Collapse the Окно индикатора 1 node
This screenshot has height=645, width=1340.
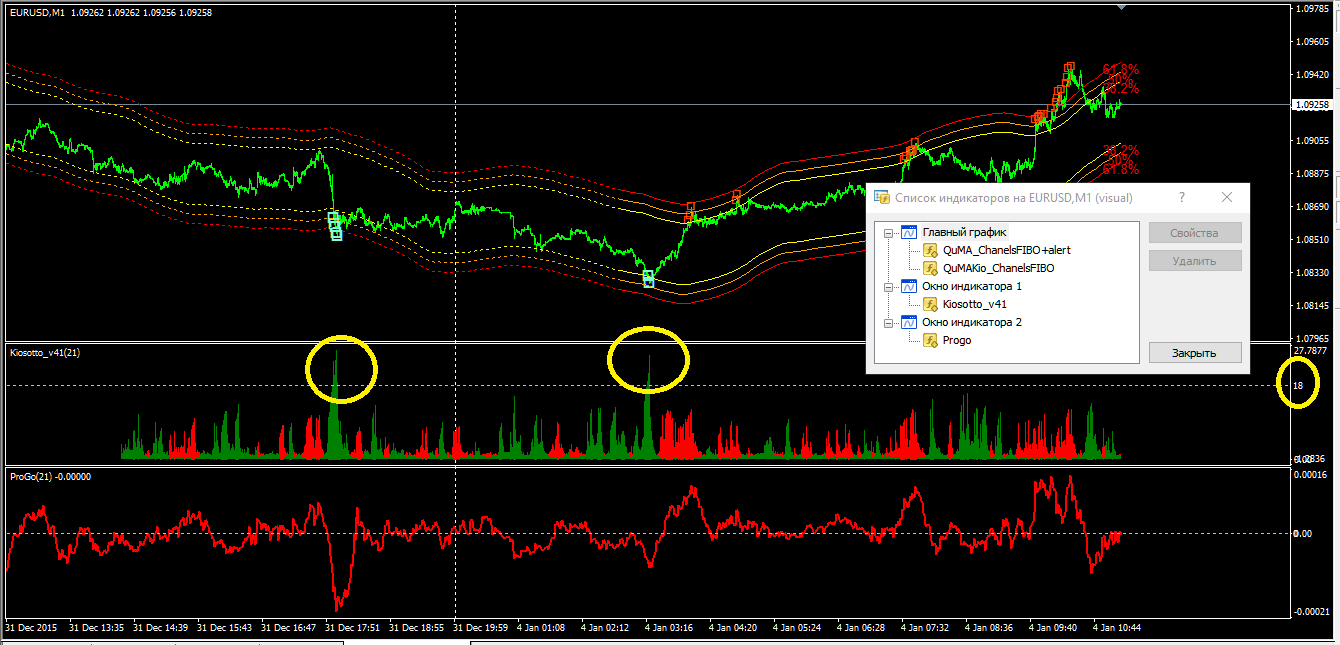(x=887, y=286)
